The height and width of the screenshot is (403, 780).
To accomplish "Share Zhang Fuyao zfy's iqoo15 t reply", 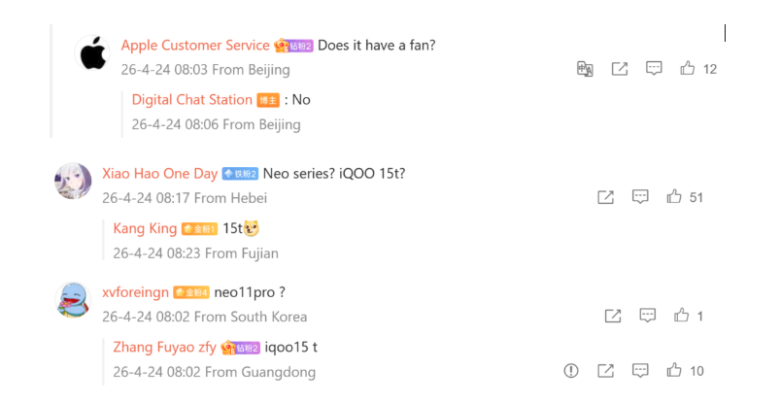I will 605,371.
